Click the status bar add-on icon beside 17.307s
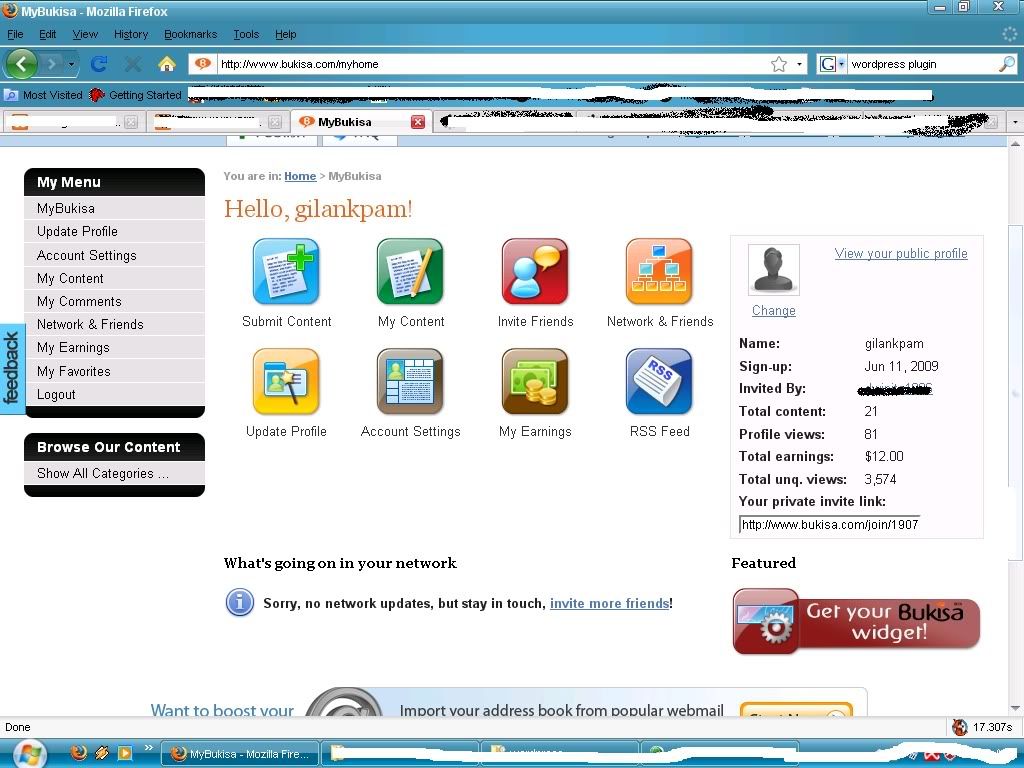Image resolution: width=1024 pixels, height=768 pixels. (x=959, y=727)
